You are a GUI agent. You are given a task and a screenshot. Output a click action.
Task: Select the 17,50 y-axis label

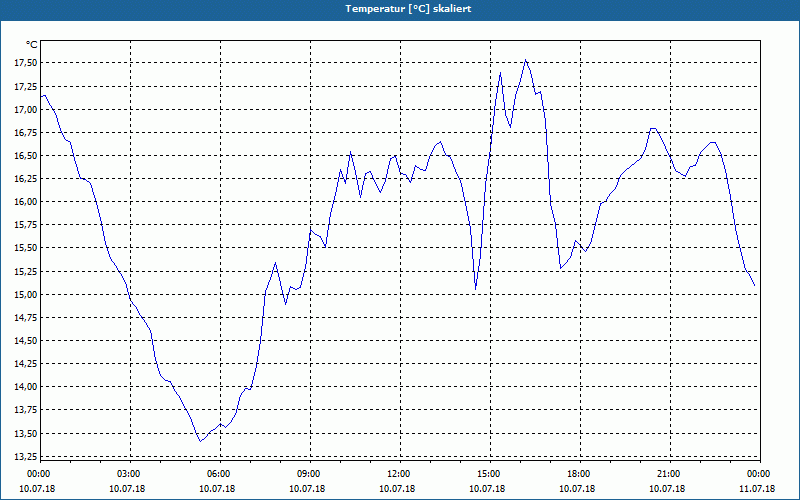(x=25, y=63)
